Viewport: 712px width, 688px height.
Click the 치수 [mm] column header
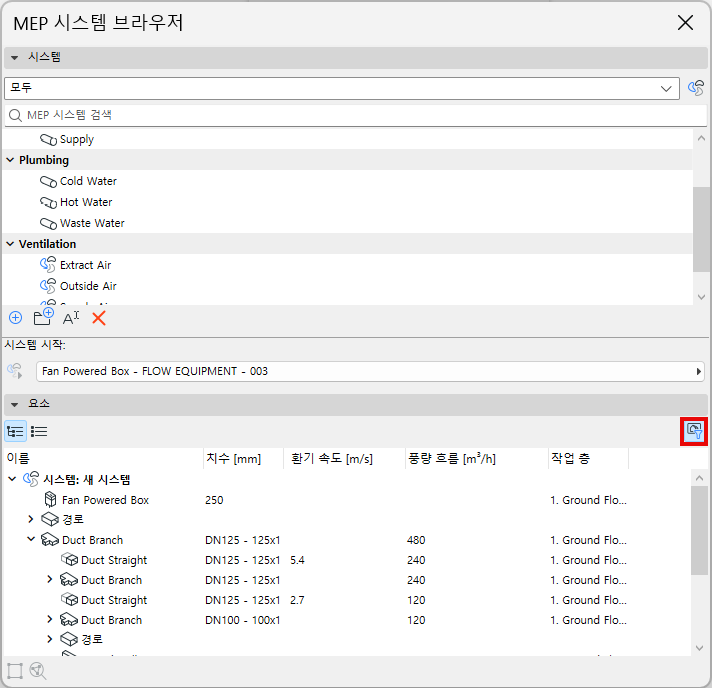(243, 458)
